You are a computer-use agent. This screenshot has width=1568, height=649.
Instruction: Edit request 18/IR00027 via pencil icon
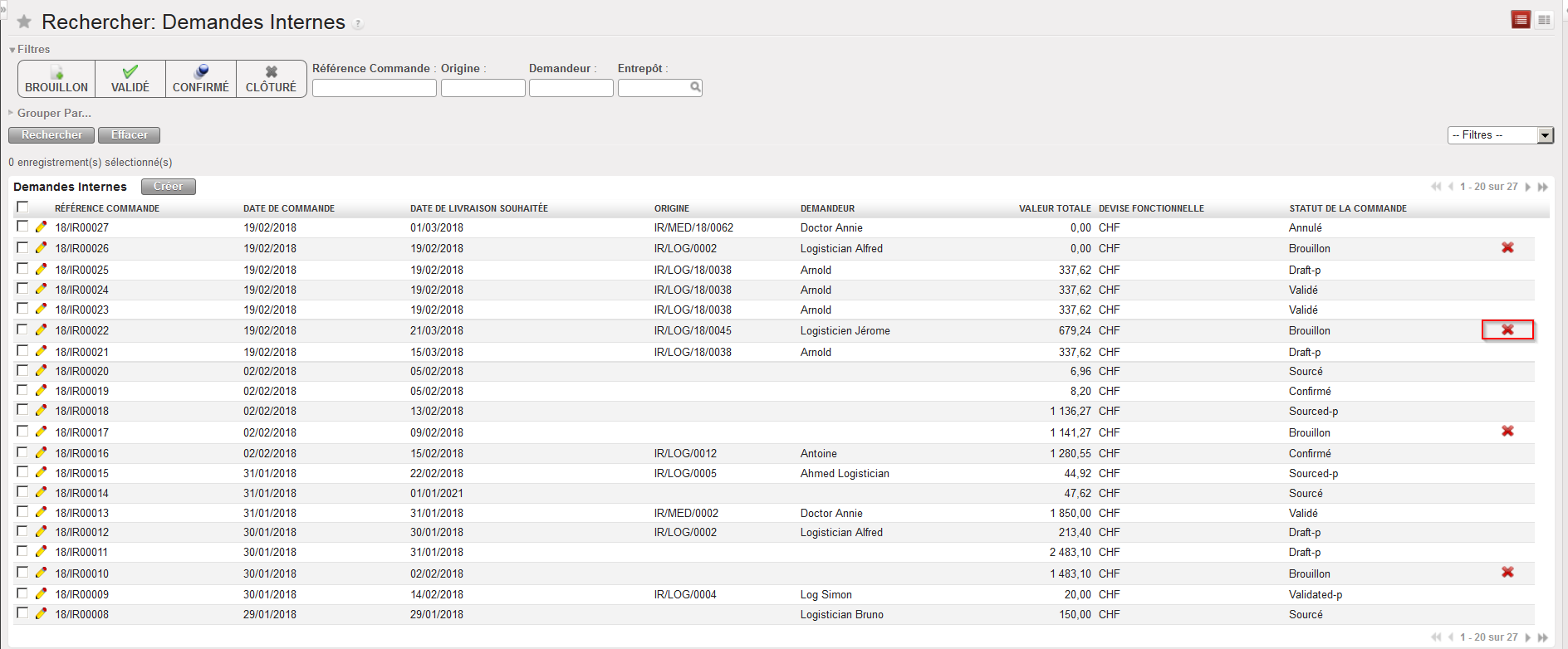(41, 227)
